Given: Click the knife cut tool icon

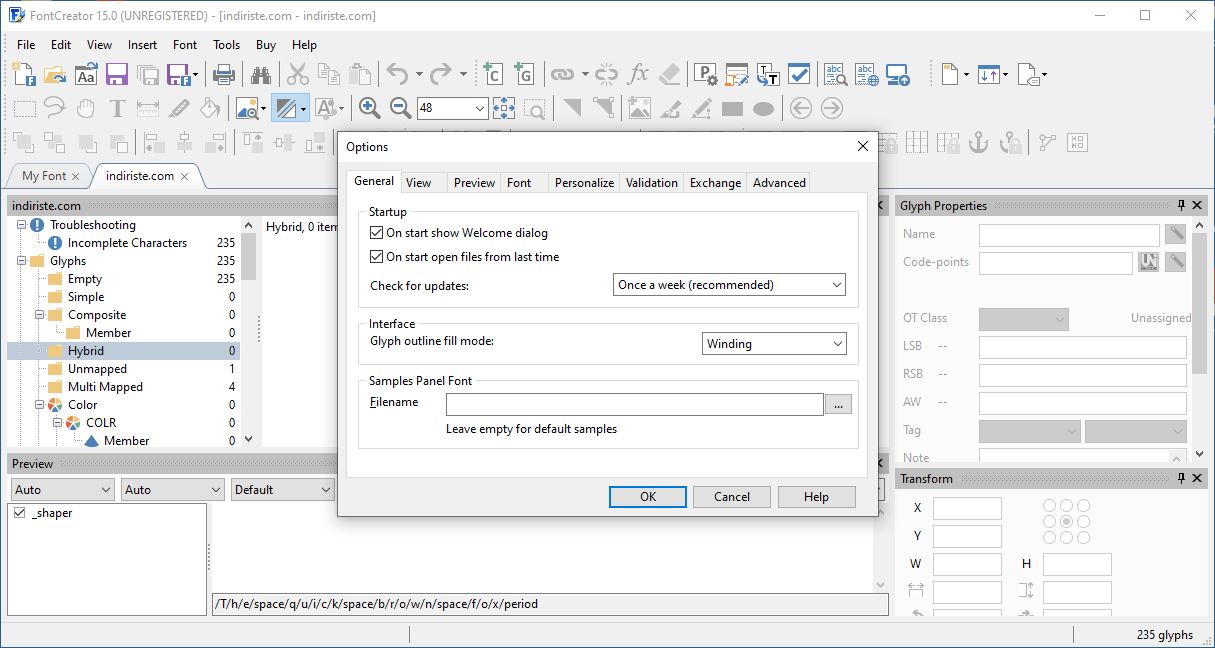Looking at the screenshot, I should pos(179,108).
